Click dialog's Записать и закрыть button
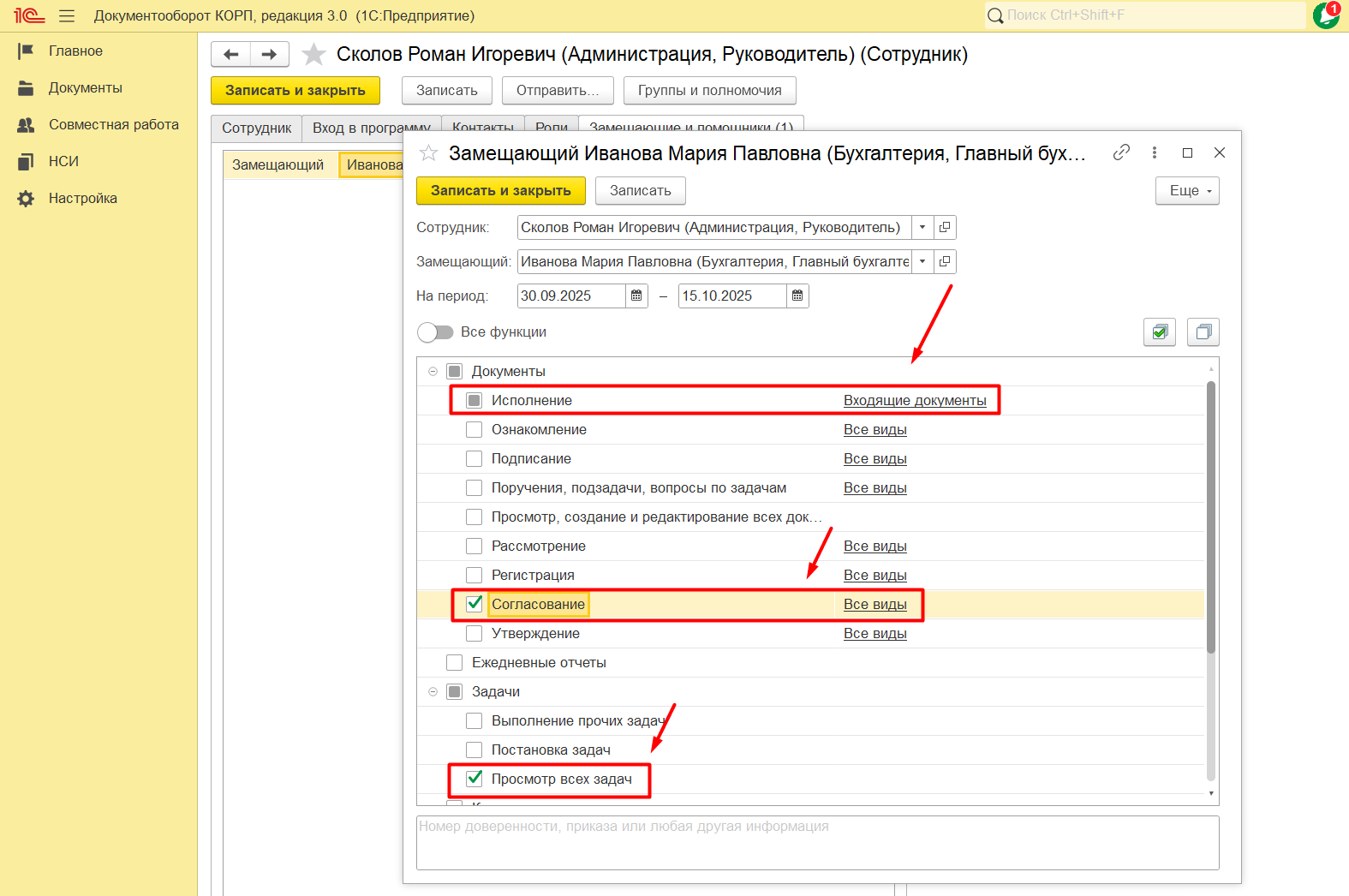 [501, 190]
